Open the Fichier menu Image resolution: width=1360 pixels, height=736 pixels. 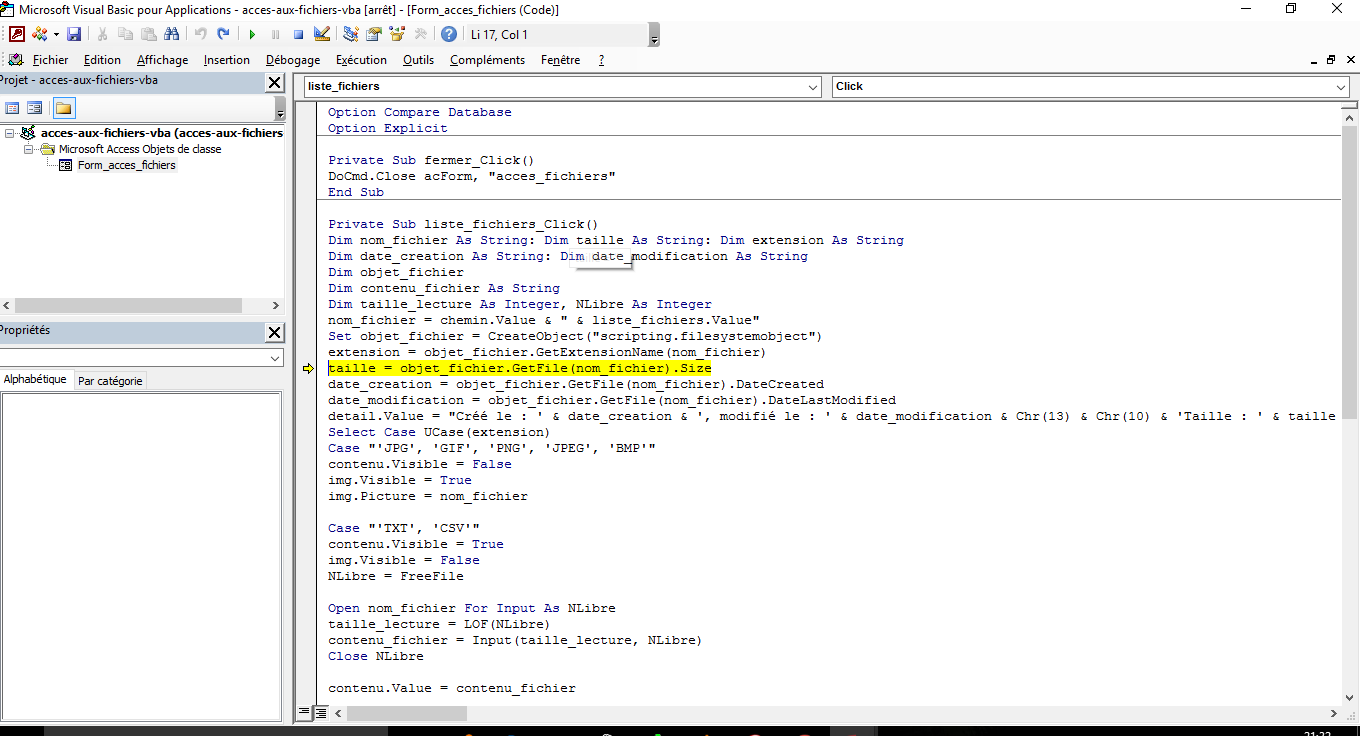coord(50,60)
